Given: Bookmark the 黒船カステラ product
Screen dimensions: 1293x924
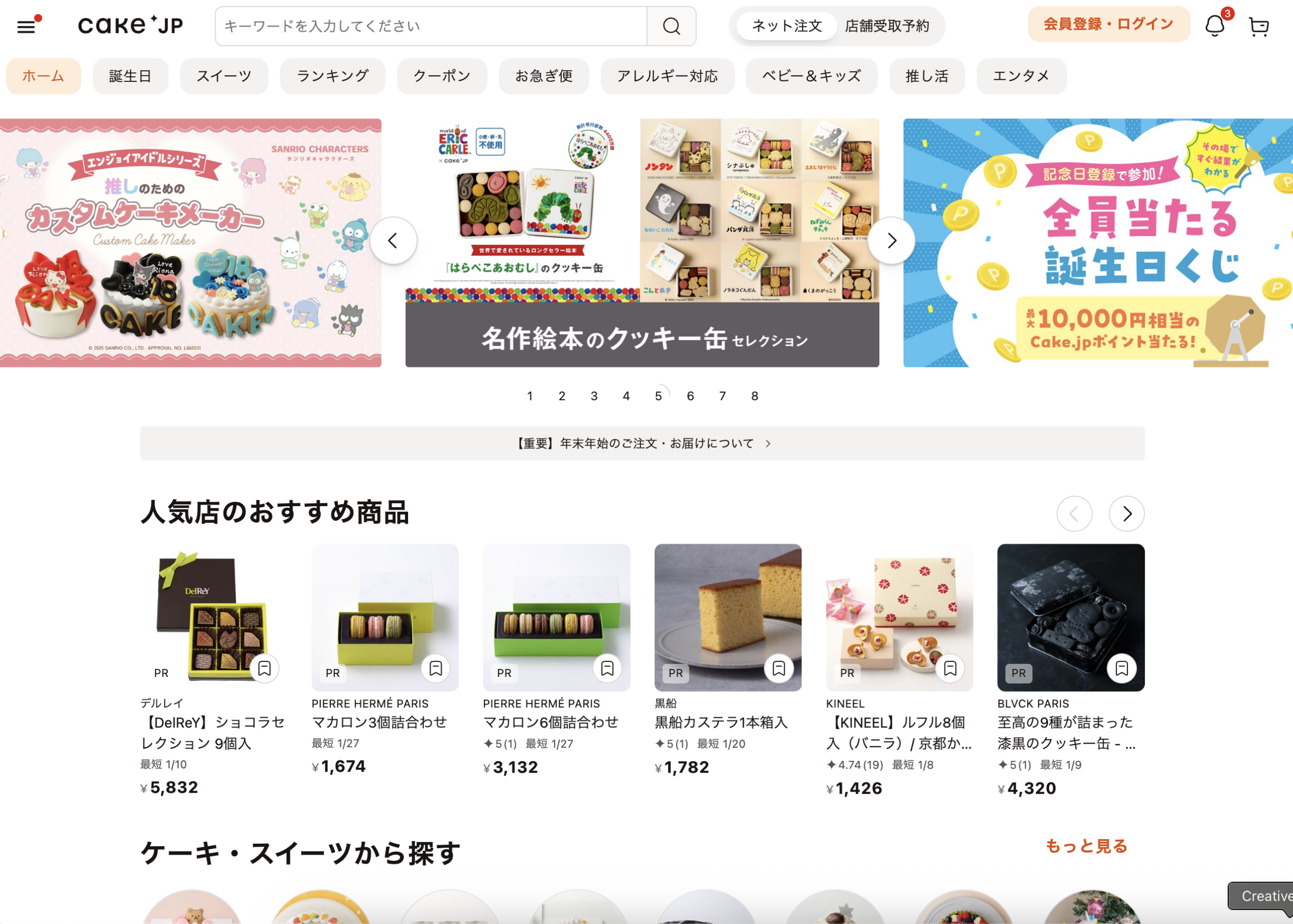Looking at the screenshot, I should point(779,668).
